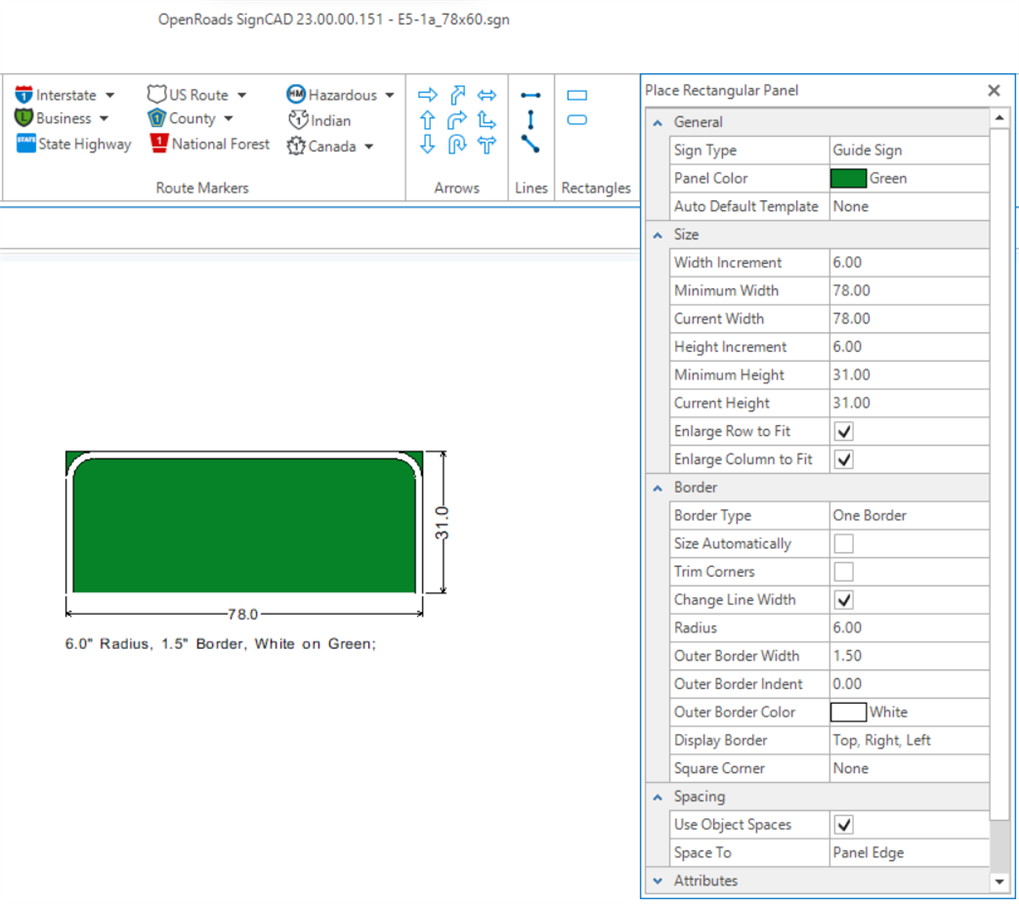Click the Outer Border Width value field

[x=909, y=656]
